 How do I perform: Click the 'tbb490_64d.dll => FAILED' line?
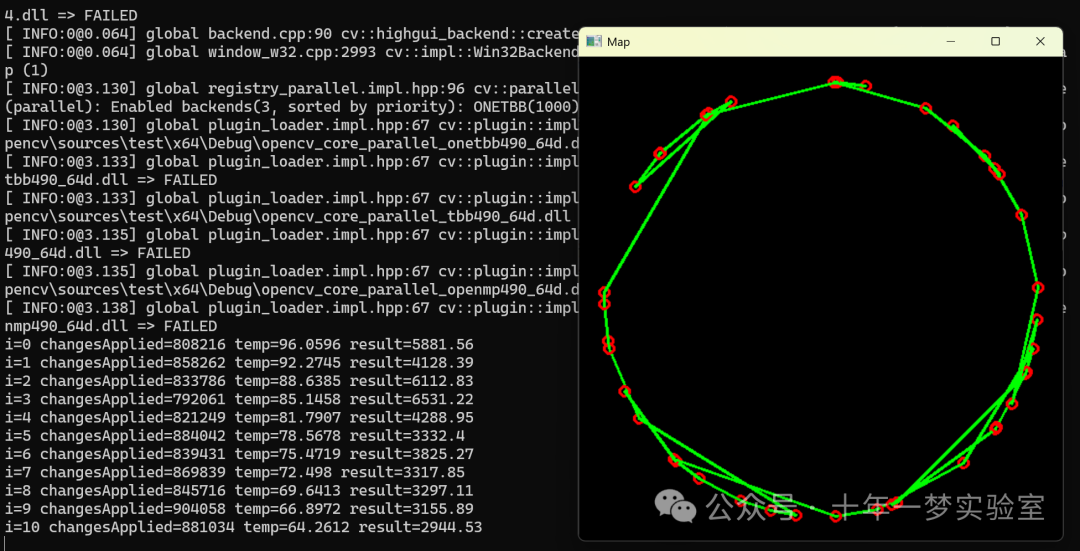111,180
